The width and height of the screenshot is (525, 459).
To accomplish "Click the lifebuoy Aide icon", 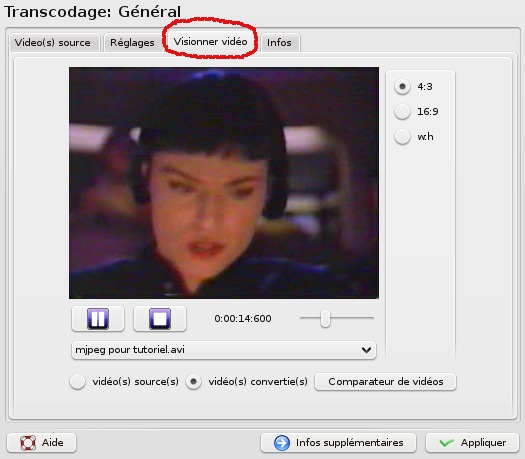I will point(28,443).
